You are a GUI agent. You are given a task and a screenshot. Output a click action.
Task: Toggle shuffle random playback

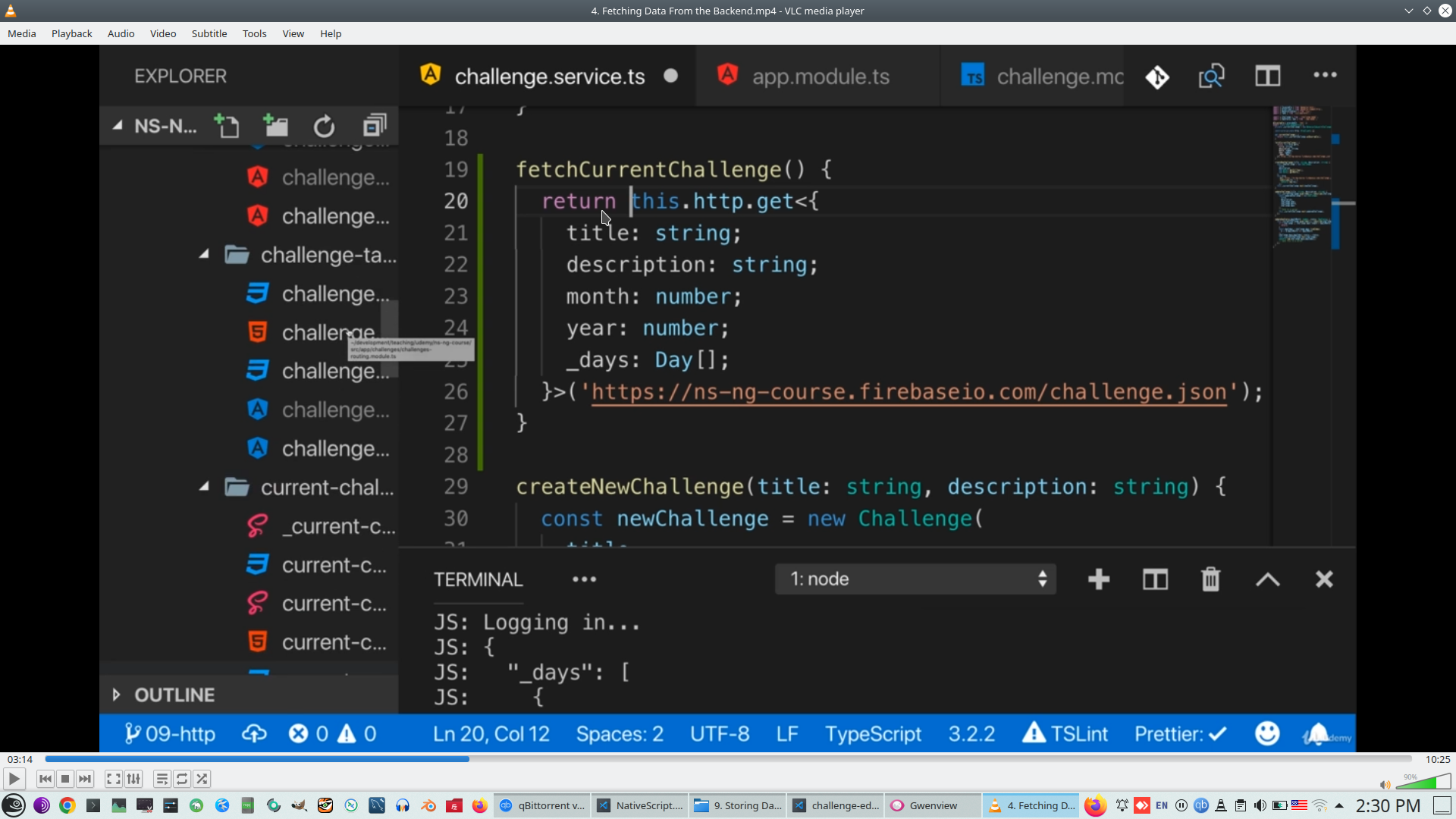tap(202, 779)
